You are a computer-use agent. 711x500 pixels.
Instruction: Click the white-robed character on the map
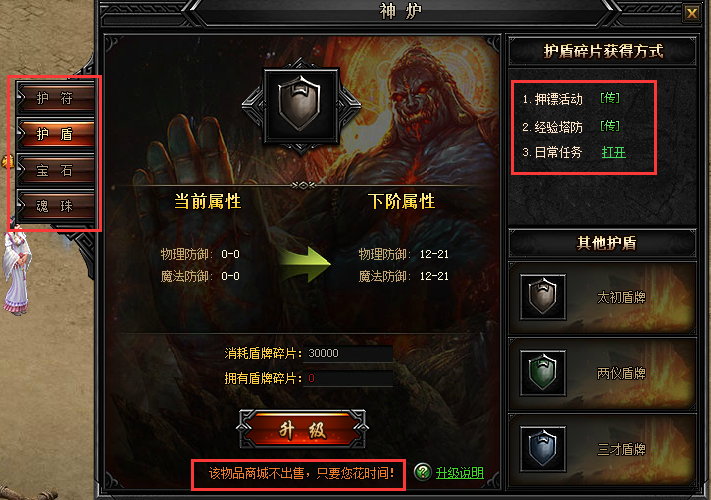17,272
